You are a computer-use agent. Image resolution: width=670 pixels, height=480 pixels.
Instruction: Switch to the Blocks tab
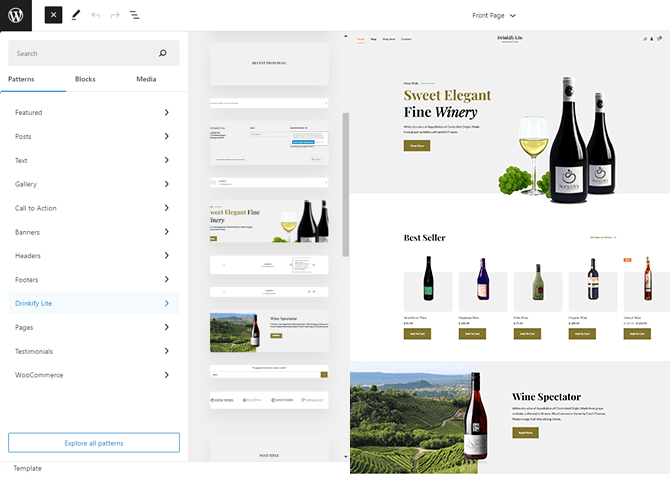click(x=85, y=79)
